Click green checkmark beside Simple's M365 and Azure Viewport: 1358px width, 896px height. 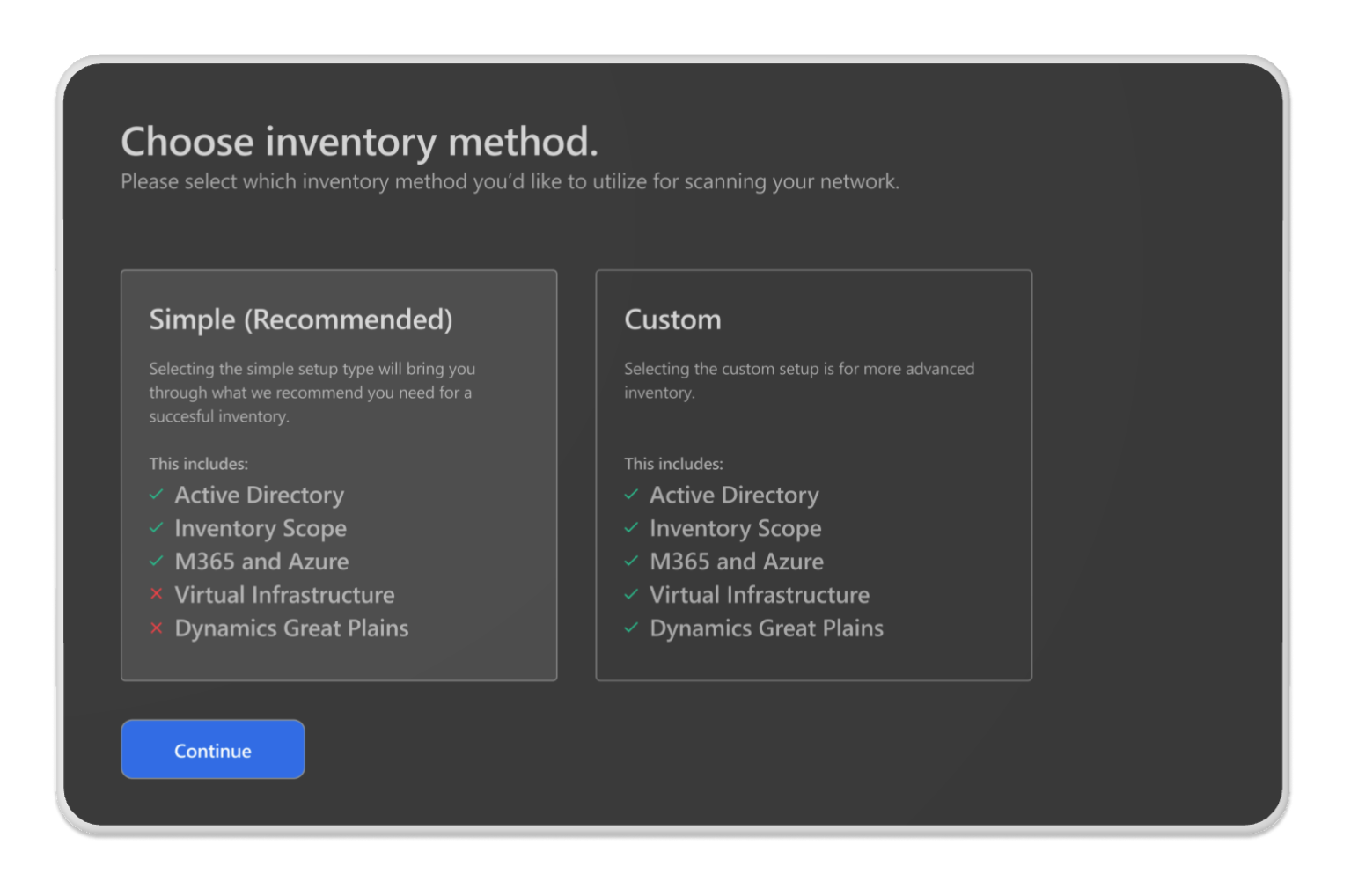coord(157,562)
